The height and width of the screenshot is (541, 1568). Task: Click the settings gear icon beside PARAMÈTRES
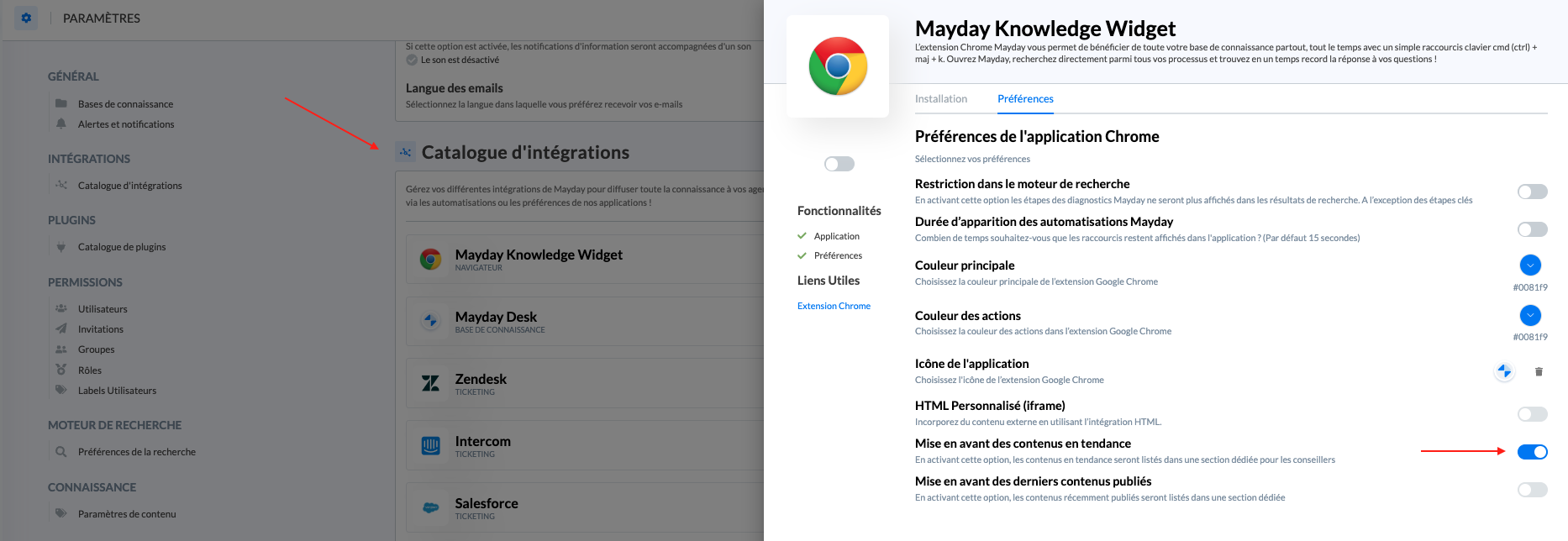point(26,18)
